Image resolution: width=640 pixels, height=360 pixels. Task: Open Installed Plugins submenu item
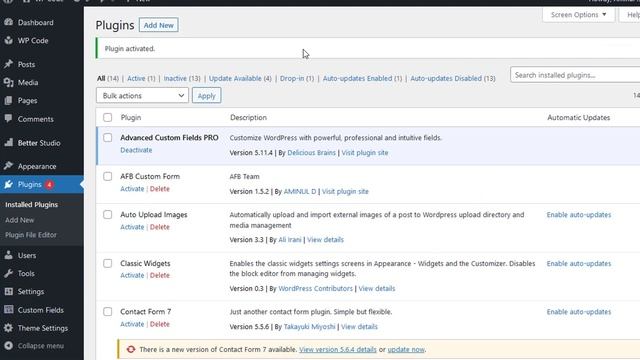31,204
